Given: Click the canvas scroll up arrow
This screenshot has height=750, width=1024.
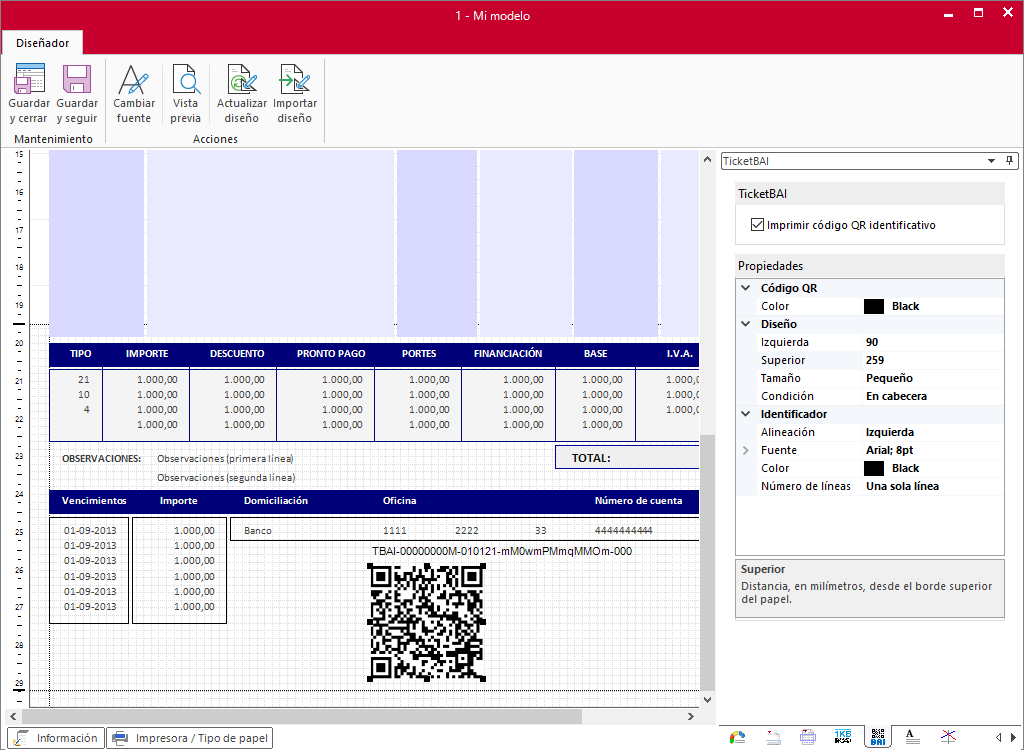Looking at the screenshot, I should pyautogui.click(x=707, y=159).
